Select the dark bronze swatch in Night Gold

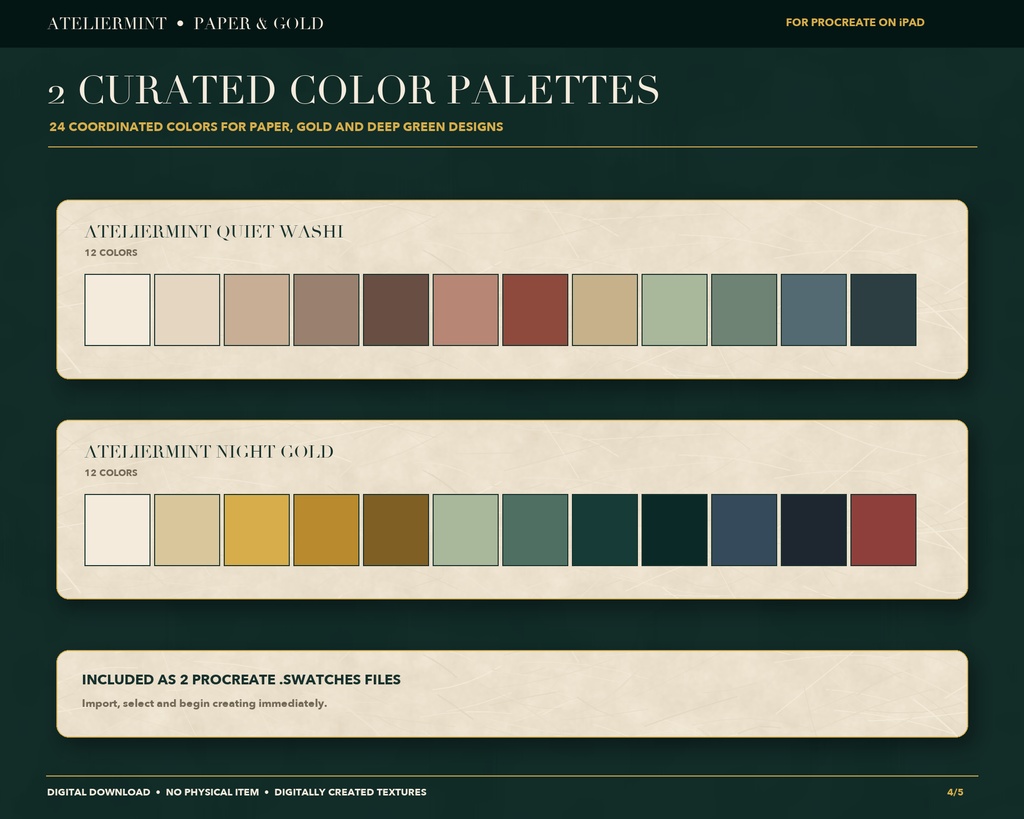tap(396, 530)
